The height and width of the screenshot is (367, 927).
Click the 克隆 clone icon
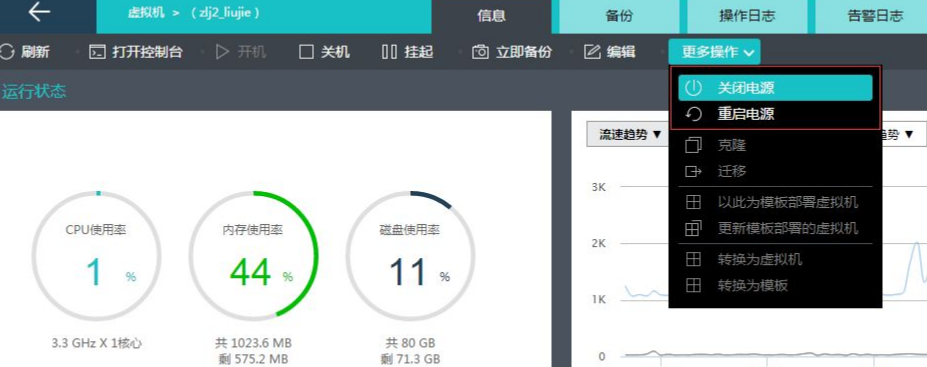click(x=693, y=145)
